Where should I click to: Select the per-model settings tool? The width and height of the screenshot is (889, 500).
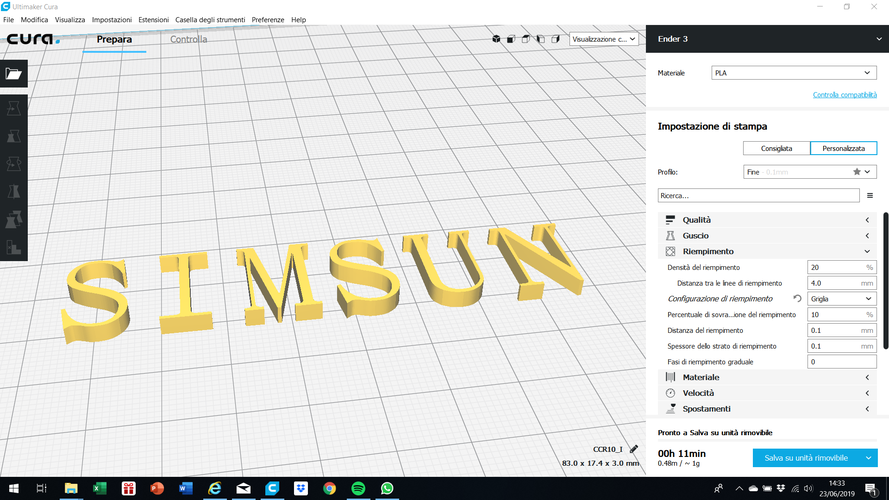point(14,219)
